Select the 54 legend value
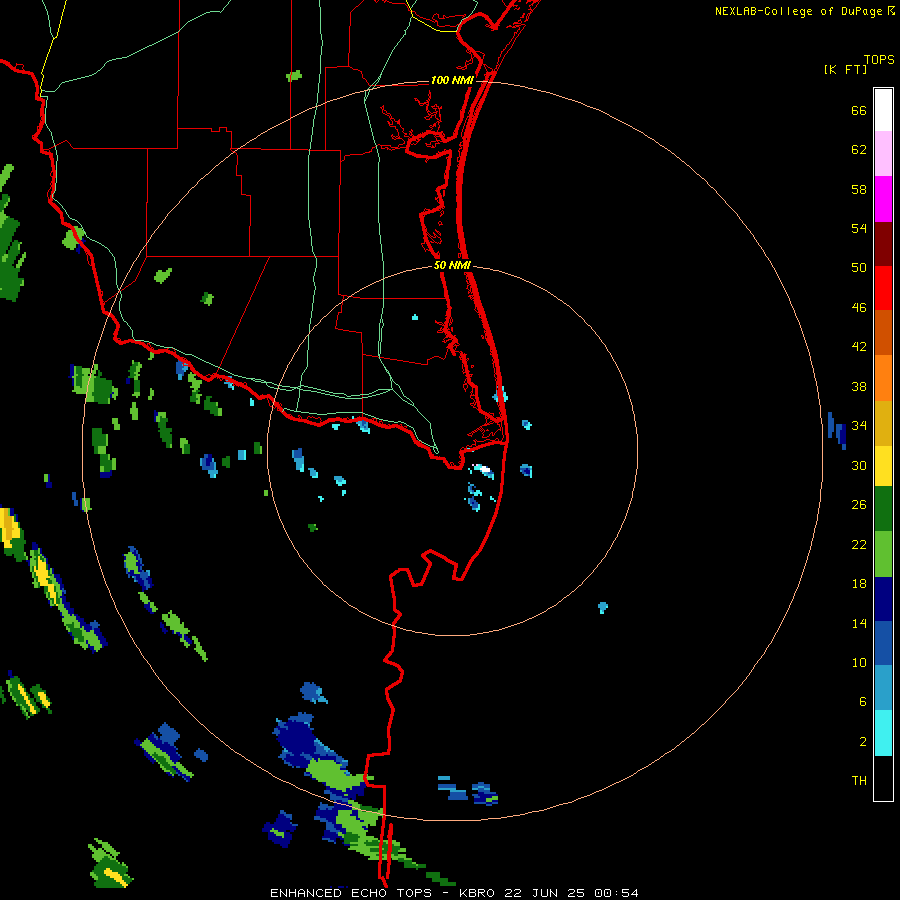Screen dimensions: 900x900 pos(859,228)
